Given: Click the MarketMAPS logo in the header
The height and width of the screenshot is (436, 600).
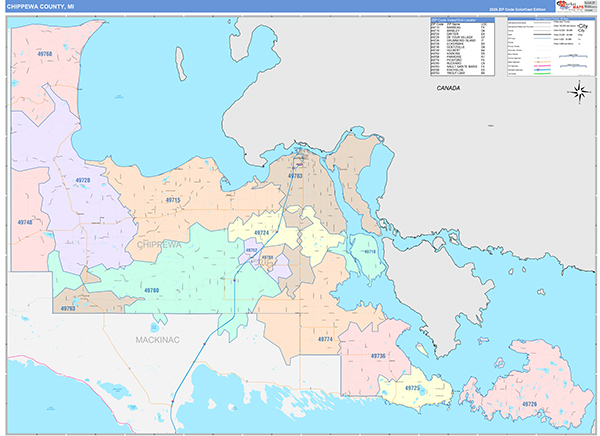Looking at the screenshot, I should point(570,5).
